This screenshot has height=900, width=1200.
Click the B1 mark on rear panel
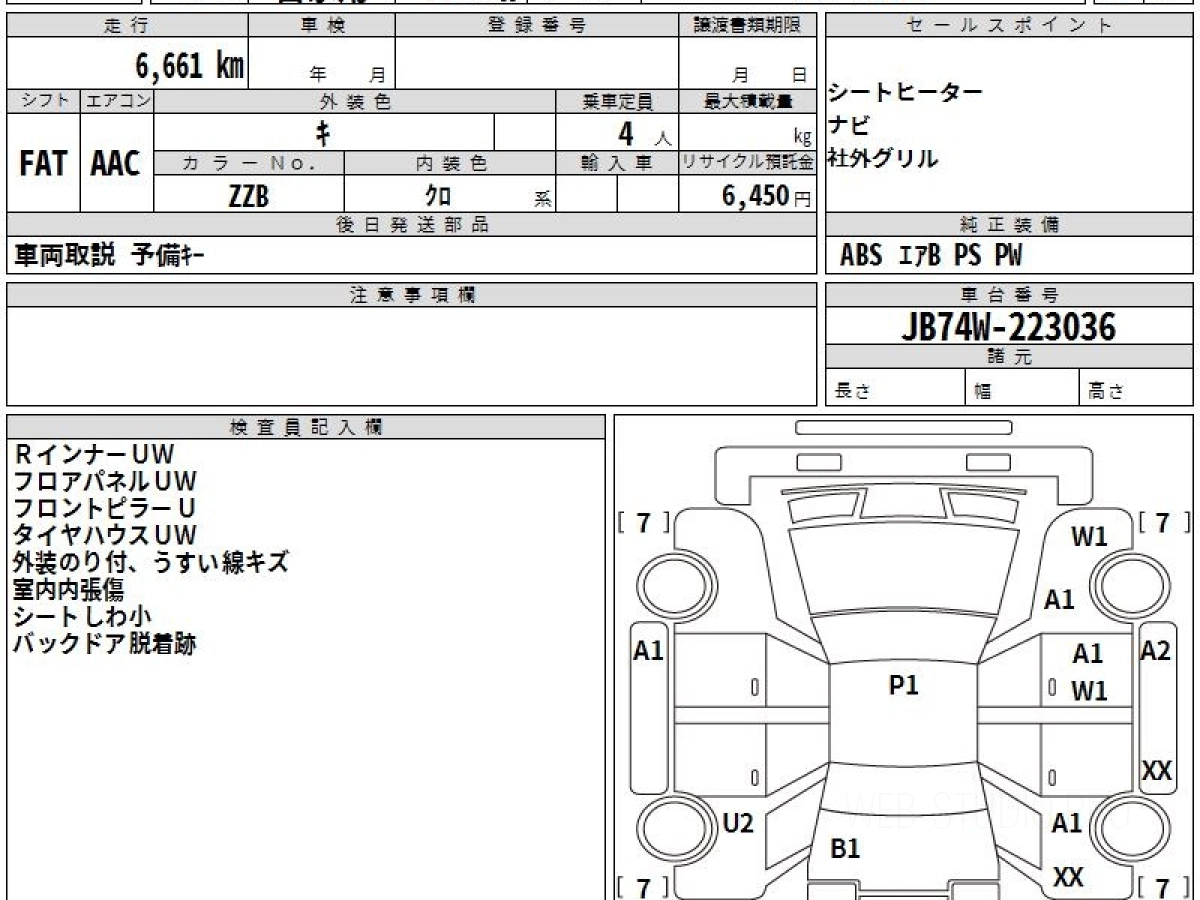tap(846, 849)
